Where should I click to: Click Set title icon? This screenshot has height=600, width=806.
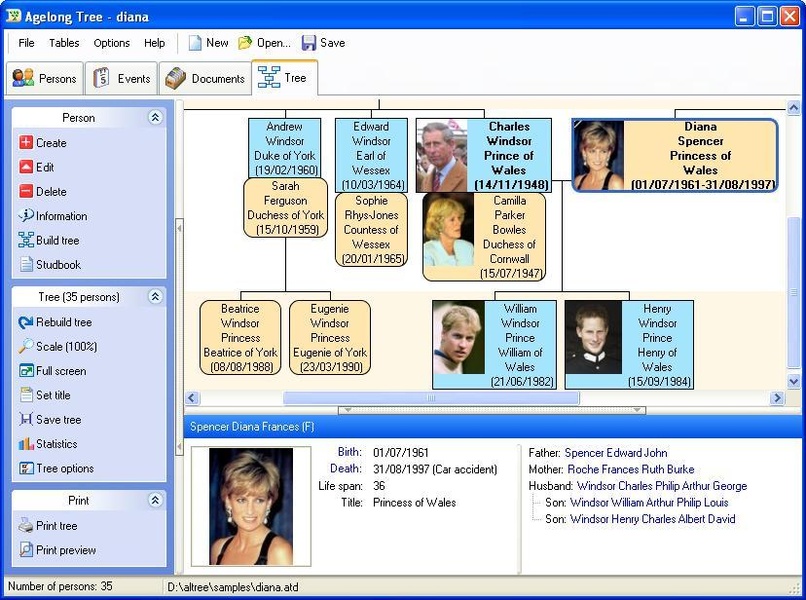tap(26, 395)
